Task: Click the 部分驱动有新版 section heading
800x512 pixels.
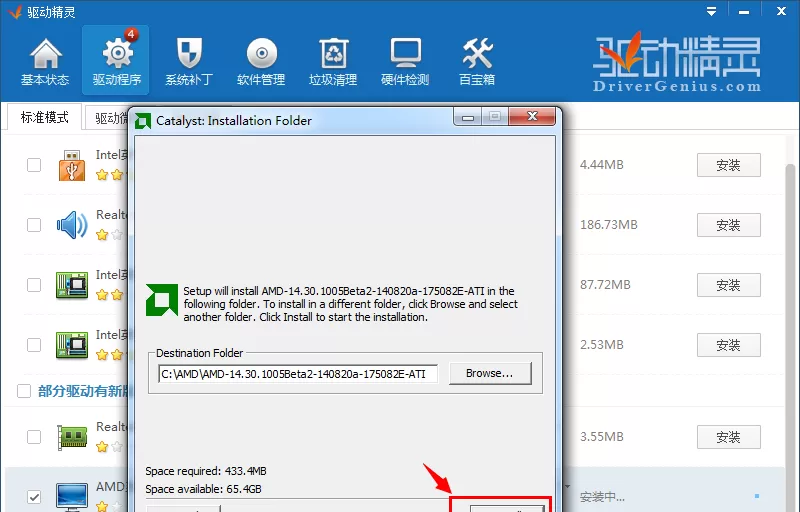Action: (83, 391)
